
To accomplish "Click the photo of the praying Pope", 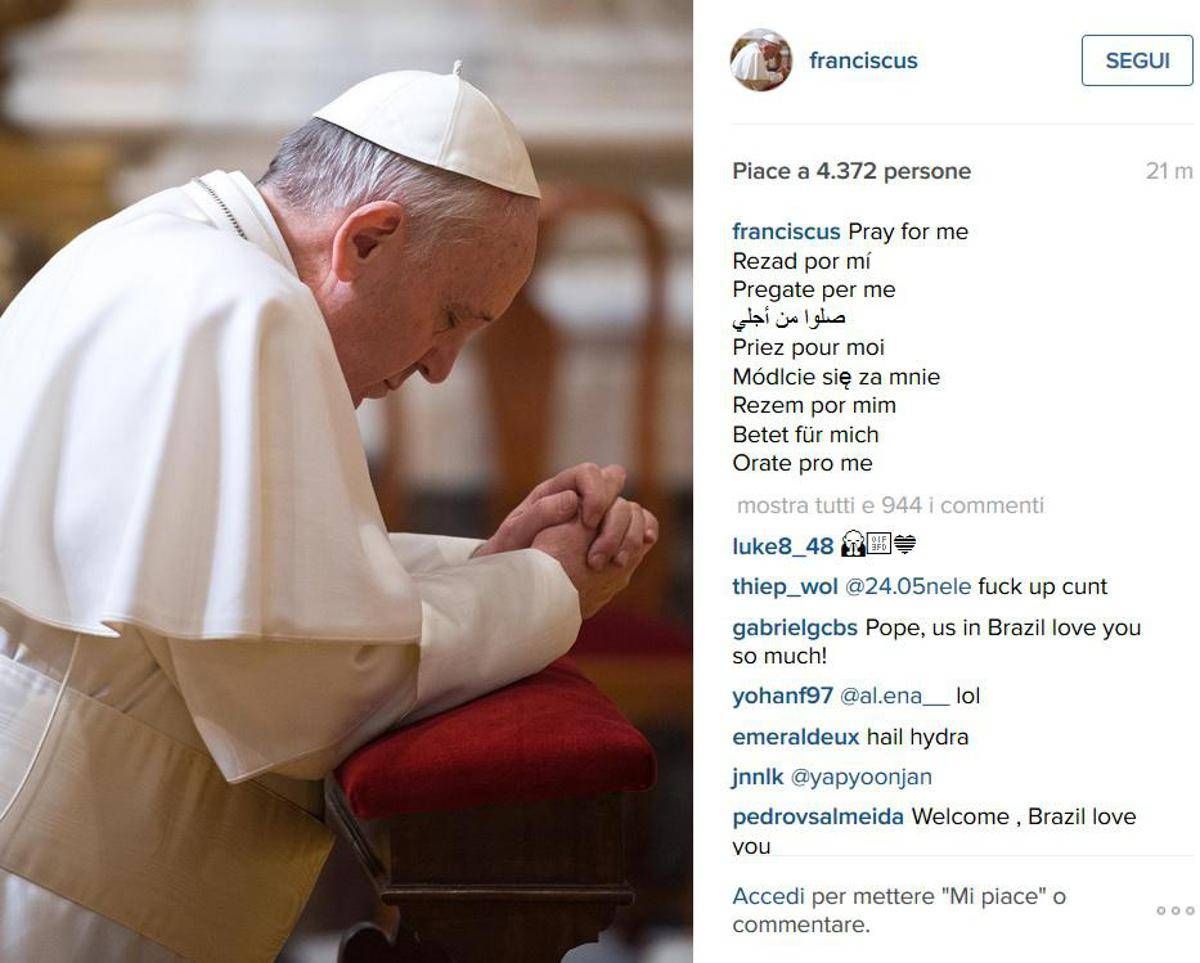I will [346, 481].
